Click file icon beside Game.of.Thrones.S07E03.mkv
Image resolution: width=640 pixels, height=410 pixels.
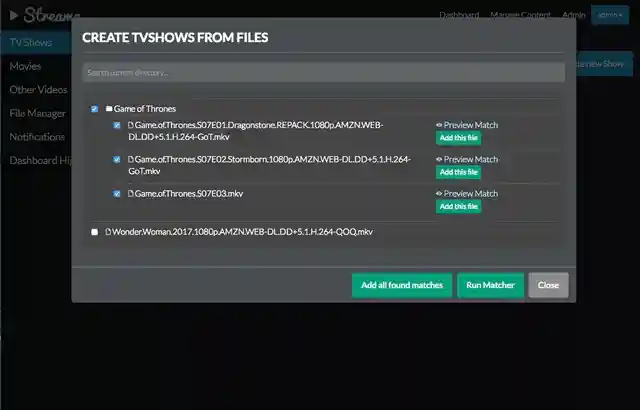point(131,193)
